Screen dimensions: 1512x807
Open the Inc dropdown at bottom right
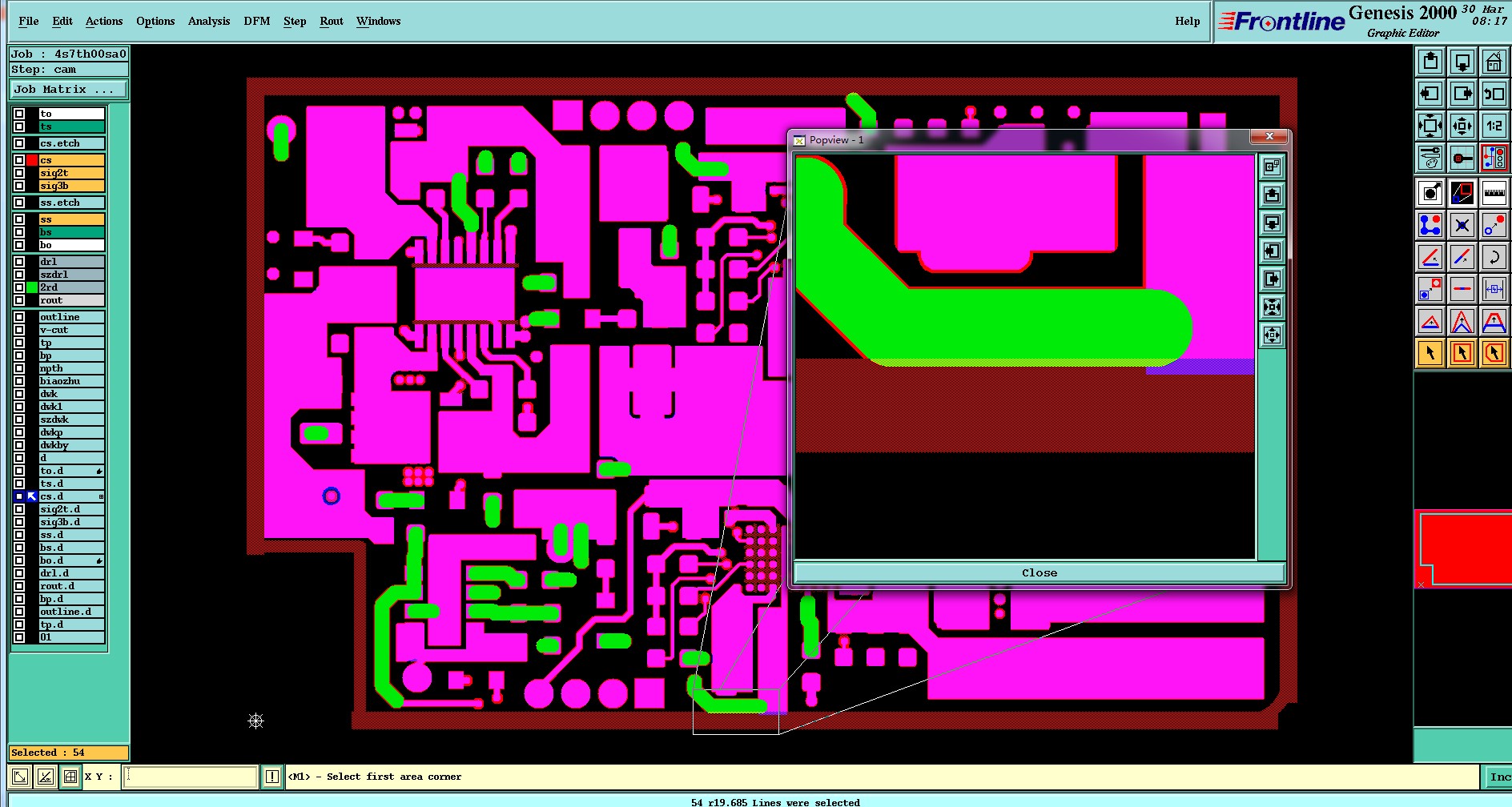pos(1498,777)
